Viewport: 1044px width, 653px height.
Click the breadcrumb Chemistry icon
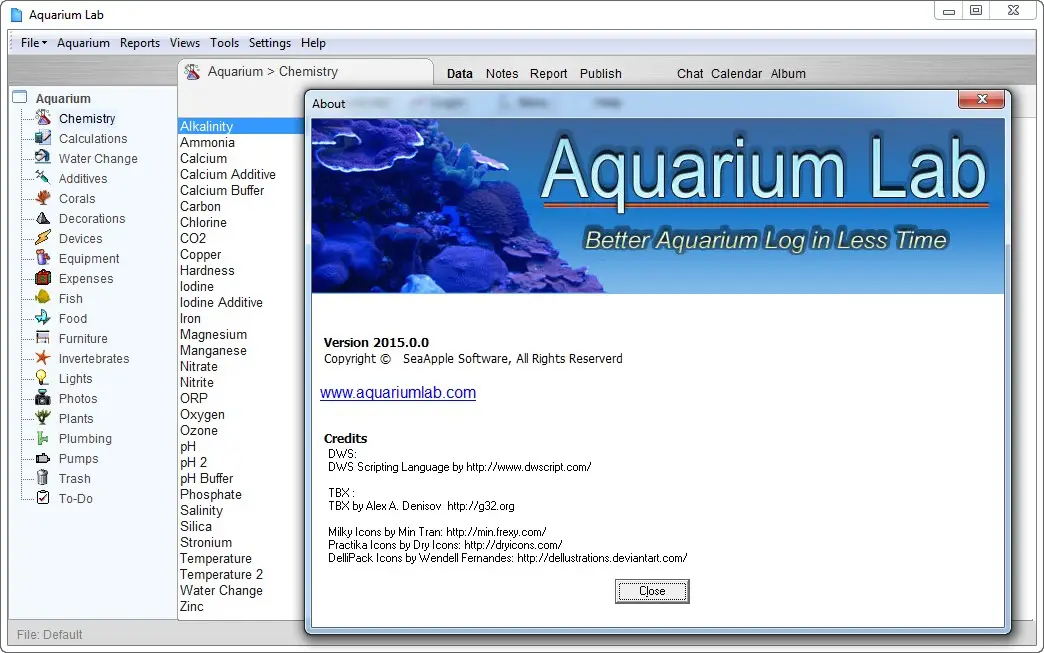[x=192, y=72]
